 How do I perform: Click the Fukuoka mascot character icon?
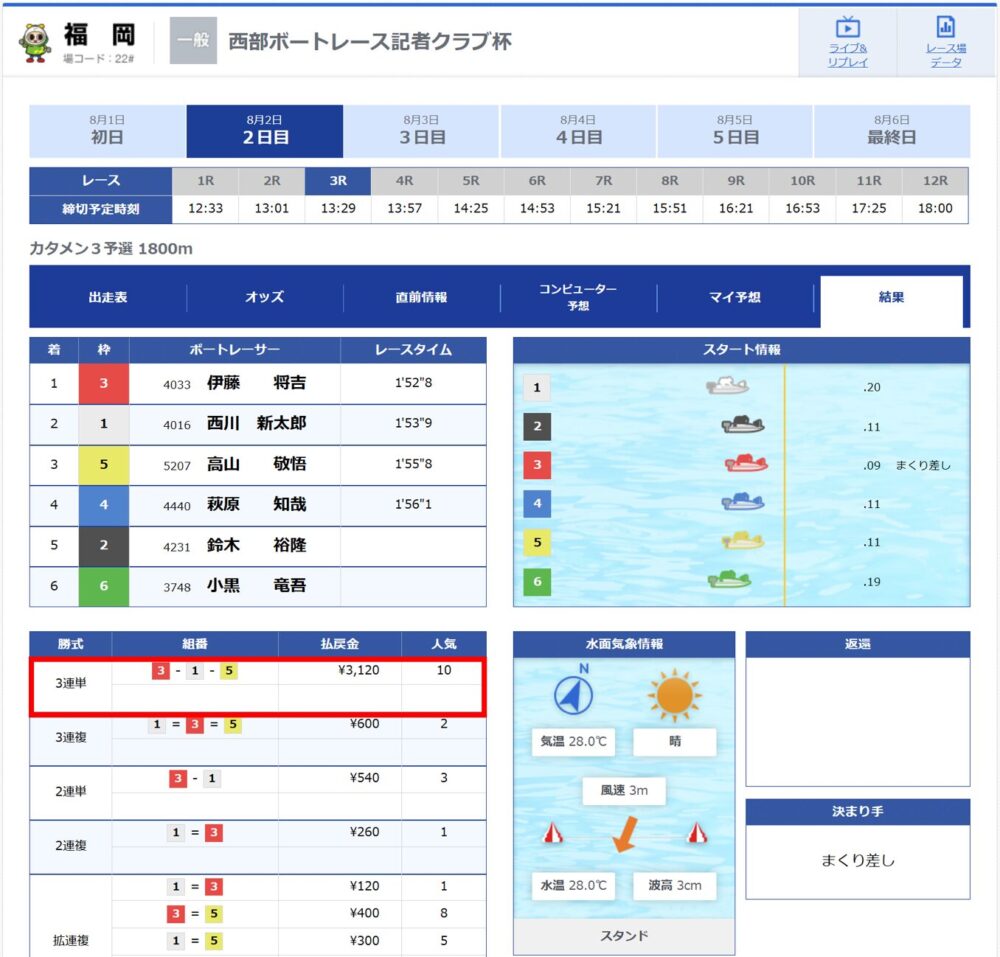[35, 43]
